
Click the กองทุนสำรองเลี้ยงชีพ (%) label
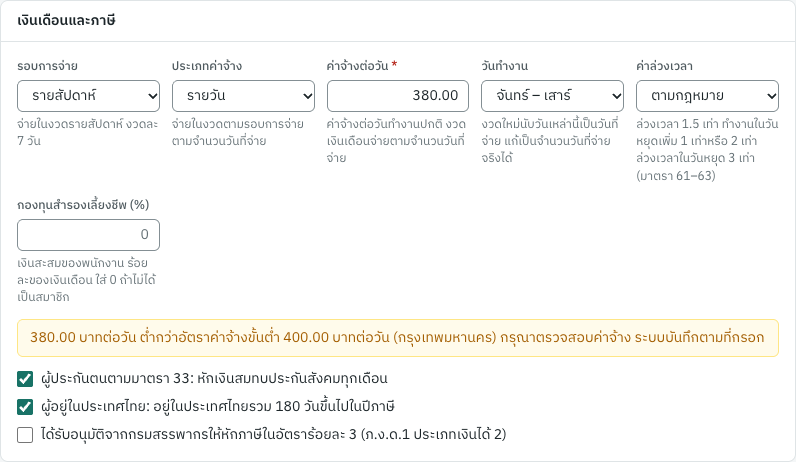83,205
